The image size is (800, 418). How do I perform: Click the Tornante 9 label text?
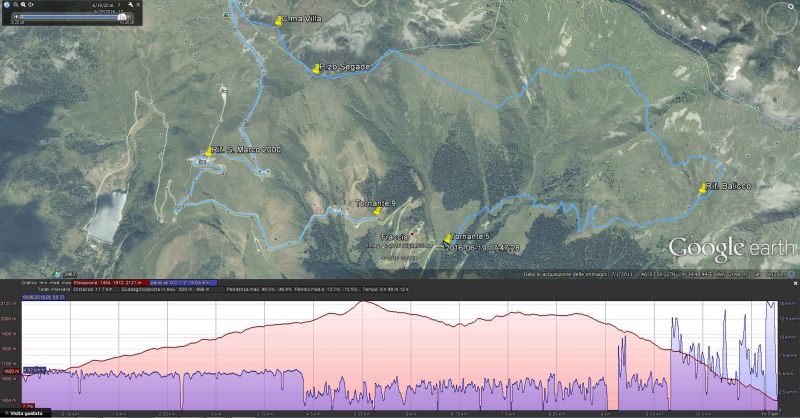tap(376, 203)
